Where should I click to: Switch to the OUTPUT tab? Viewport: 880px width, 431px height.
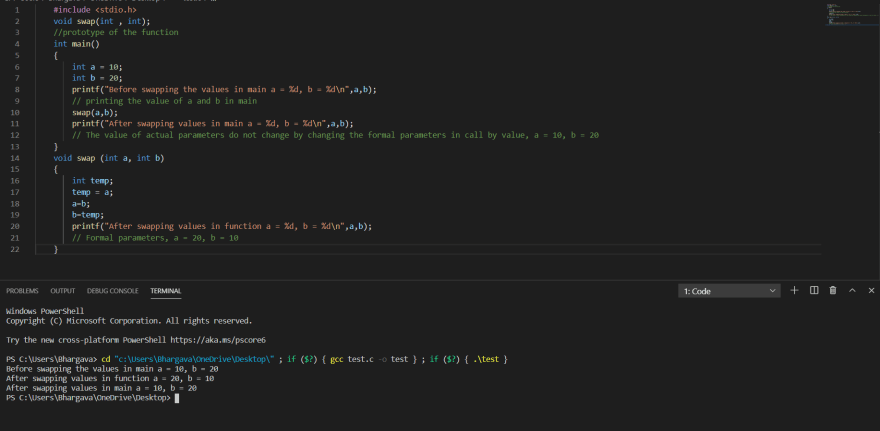click(x=62, y=291)
